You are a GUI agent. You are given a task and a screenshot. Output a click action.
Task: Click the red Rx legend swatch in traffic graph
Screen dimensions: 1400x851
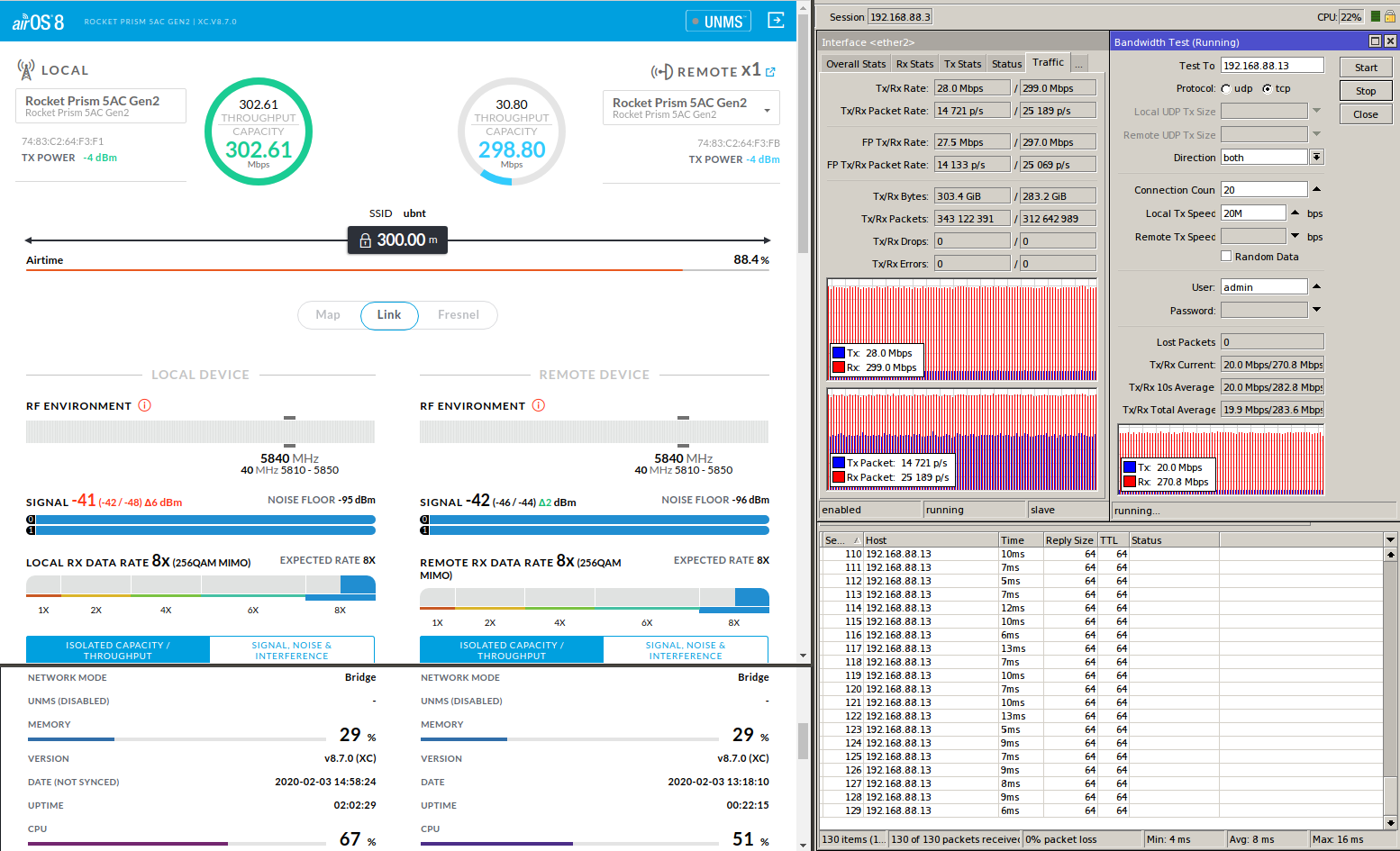click(x=838, y=367)
